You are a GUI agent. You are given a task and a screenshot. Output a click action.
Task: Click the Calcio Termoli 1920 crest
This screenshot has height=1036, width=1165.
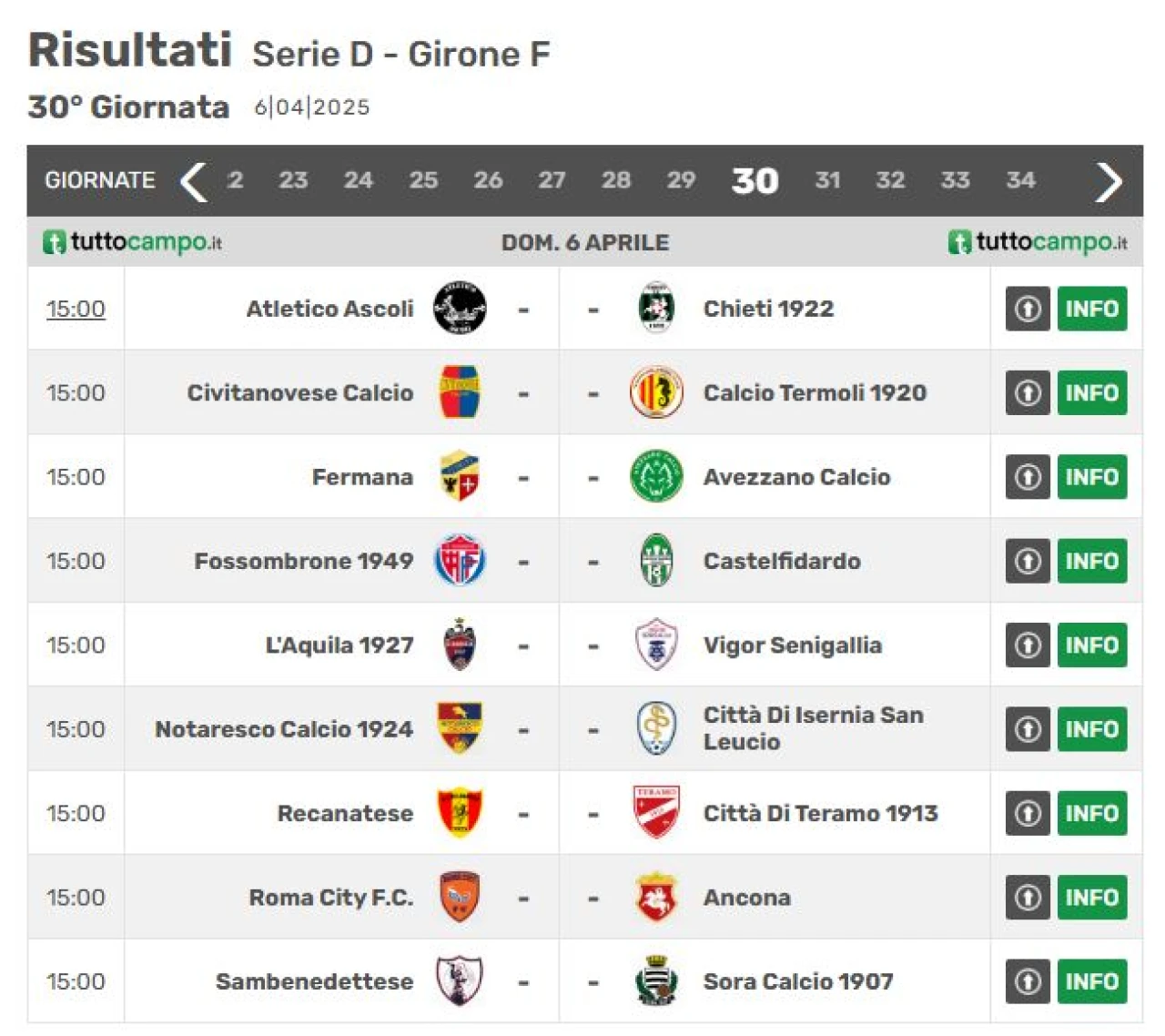(x=656, y=392)
